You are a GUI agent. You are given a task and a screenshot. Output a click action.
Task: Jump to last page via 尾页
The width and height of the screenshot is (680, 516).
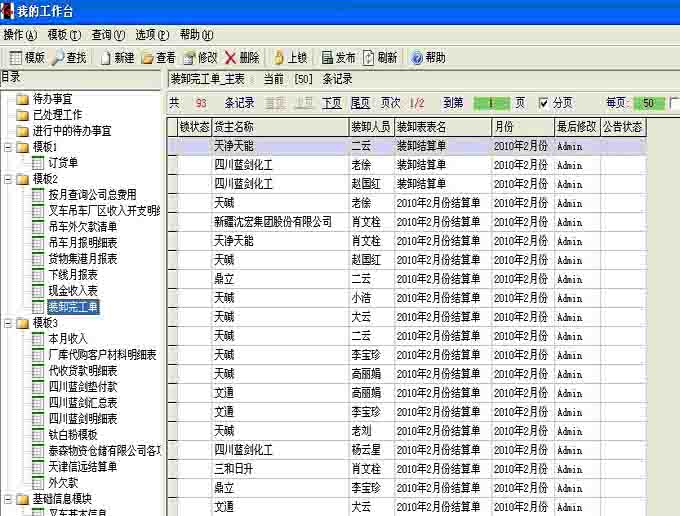coord(360,103)
